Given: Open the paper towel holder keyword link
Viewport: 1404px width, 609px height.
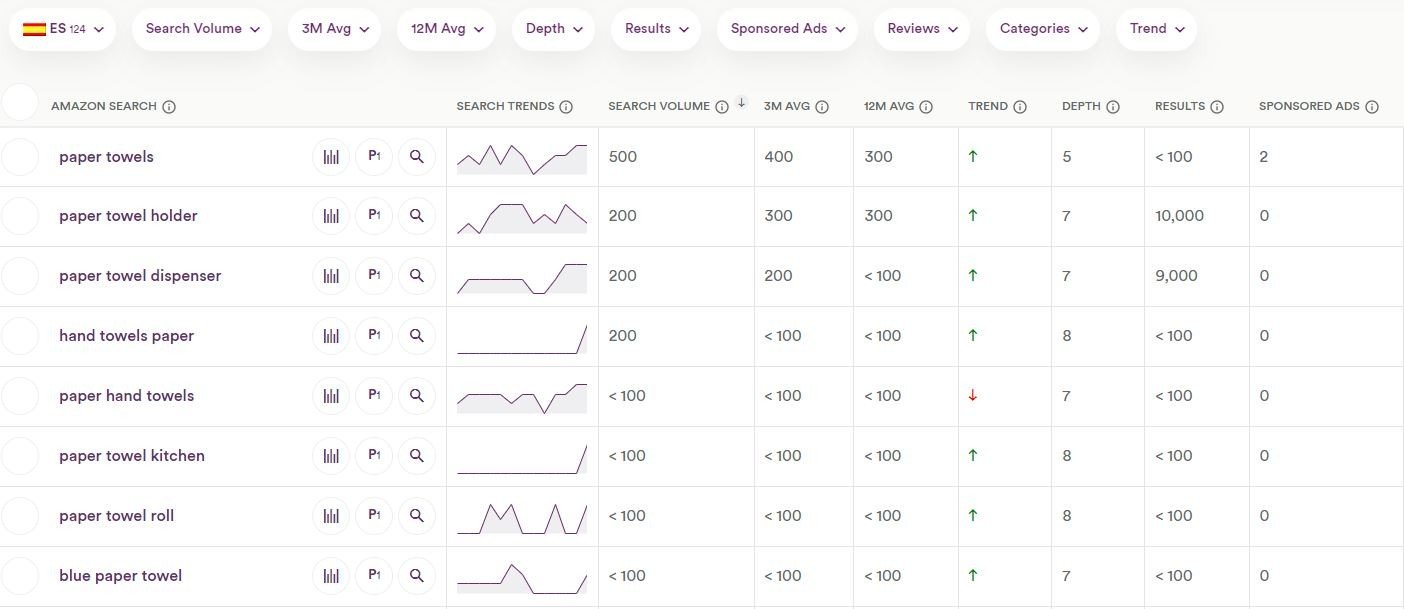Looking at the screenshot, I should (x=128, y=216).
